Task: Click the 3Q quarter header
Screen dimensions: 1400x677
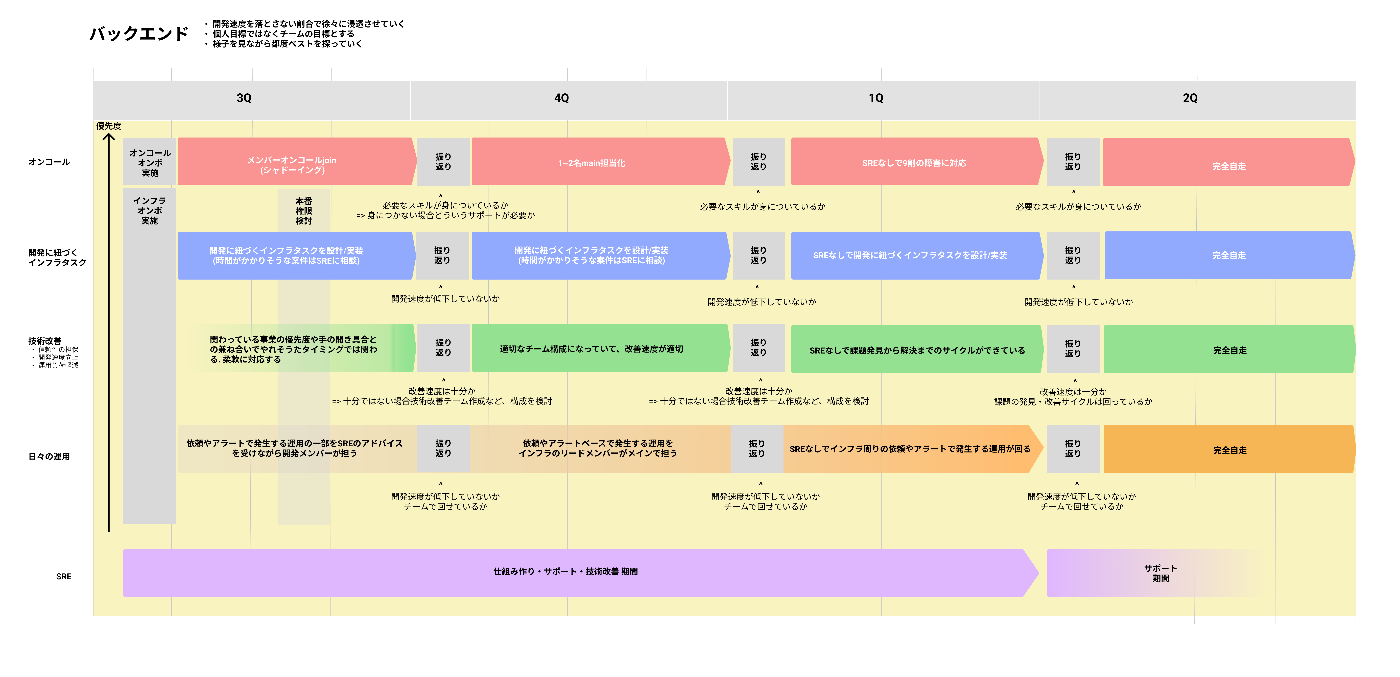Action: tap(244, 98)
